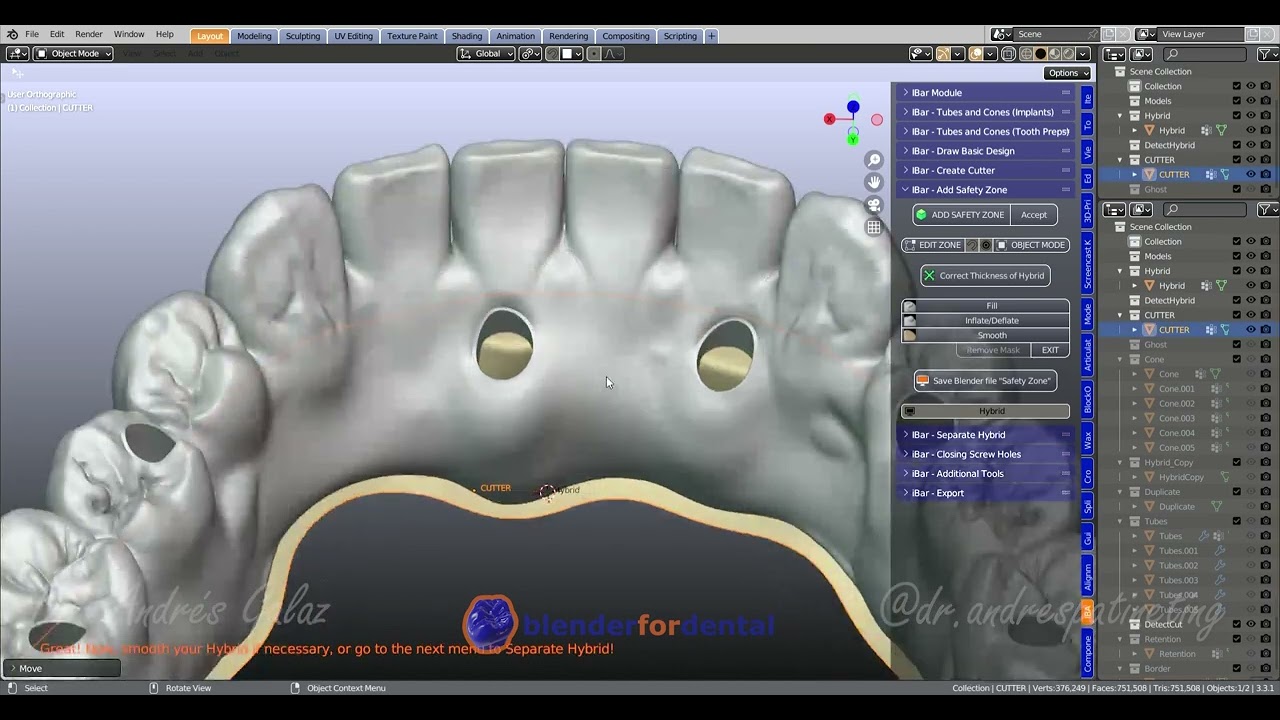The image size is (1280, 720).
Task: Click the pan view hand gizmo
Action: (x=874, y=182)
